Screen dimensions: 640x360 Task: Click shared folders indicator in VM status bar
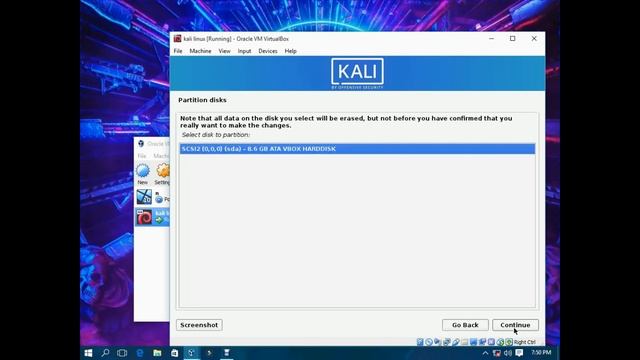tap(464, 342)
